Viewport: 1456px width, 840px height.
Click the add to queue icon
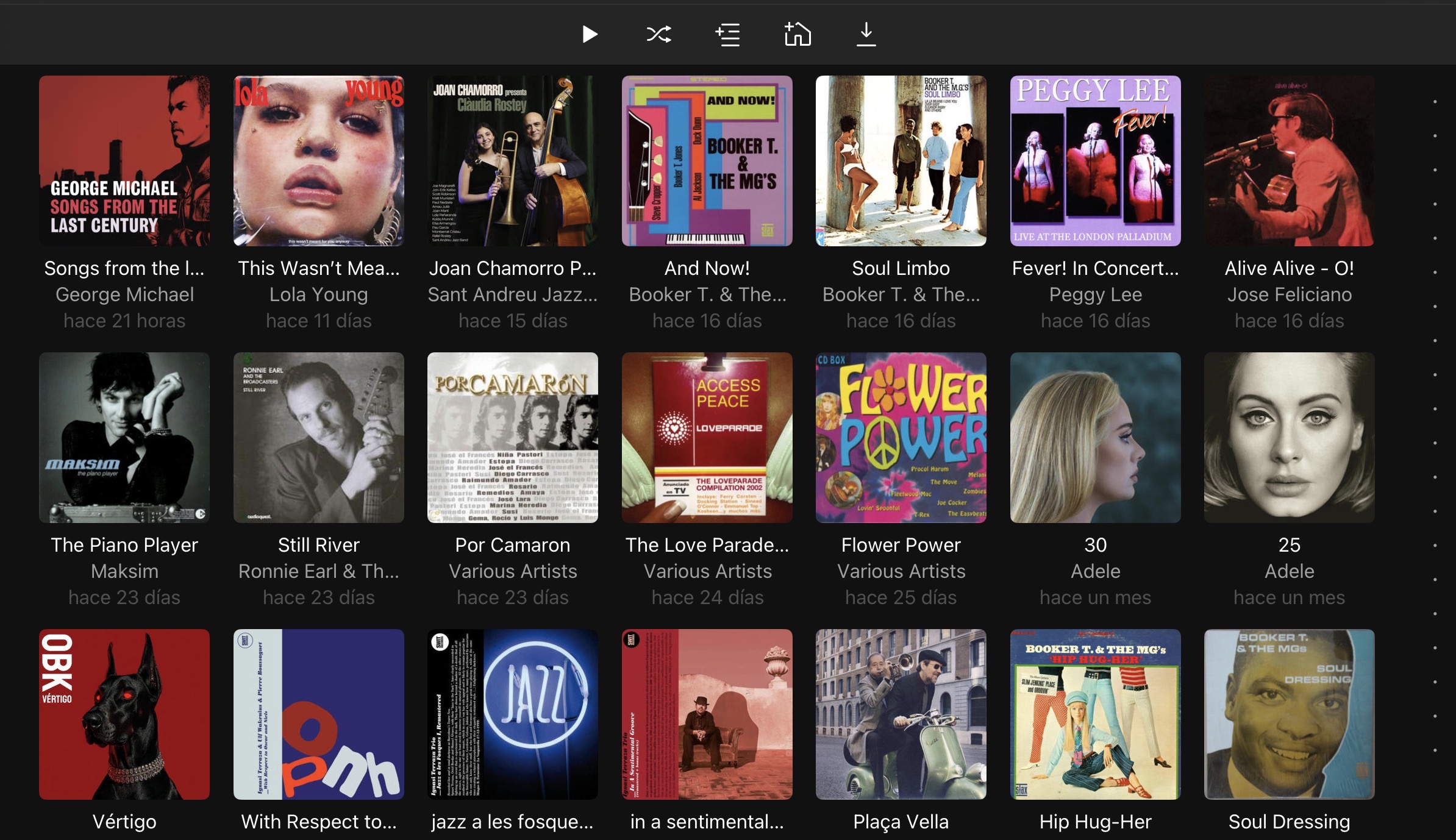tap(728, 34)
